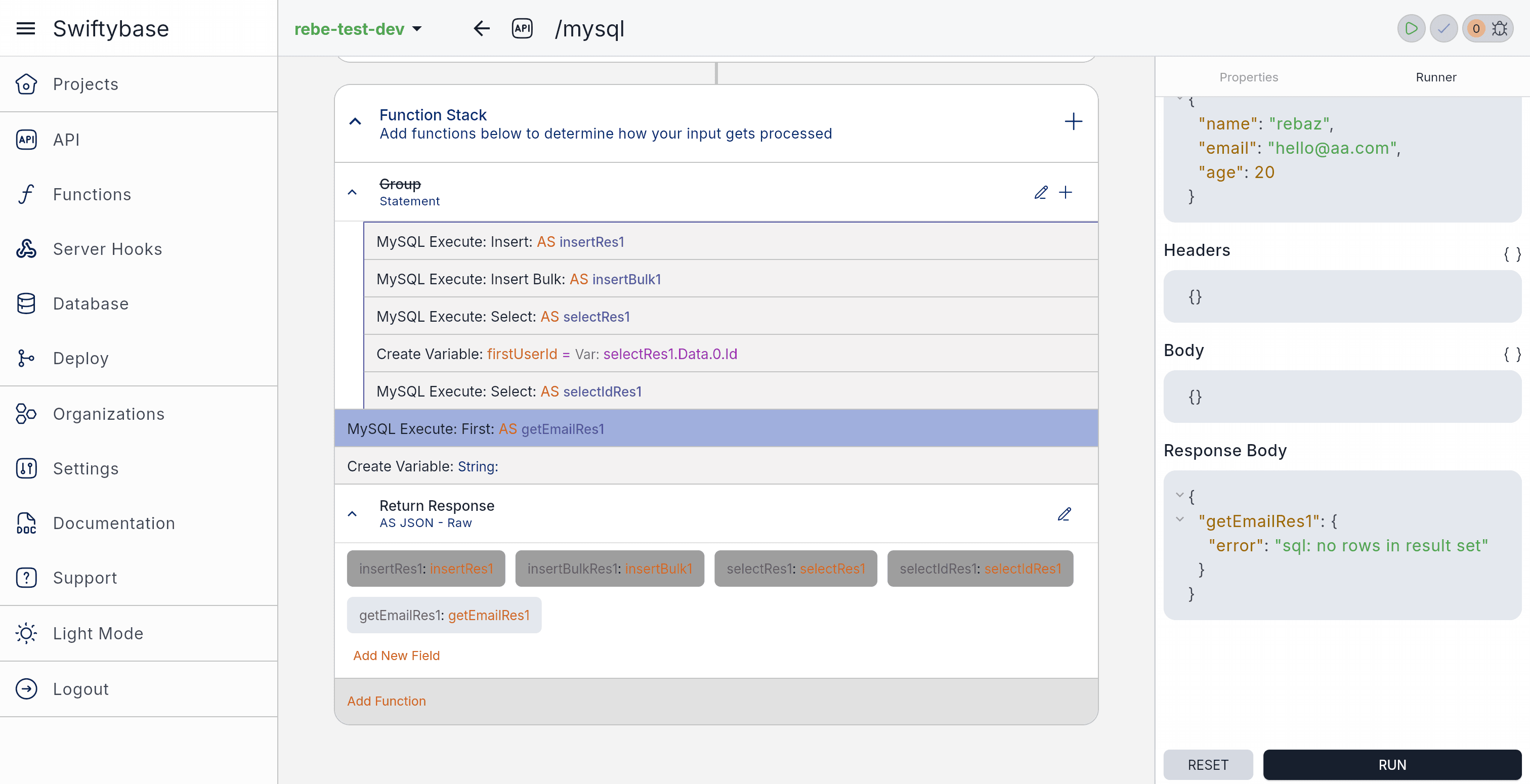Run the endpoint with the play icon
Screen dimensions: 1530x784
pyautogui.click(x=1411, y=28)
